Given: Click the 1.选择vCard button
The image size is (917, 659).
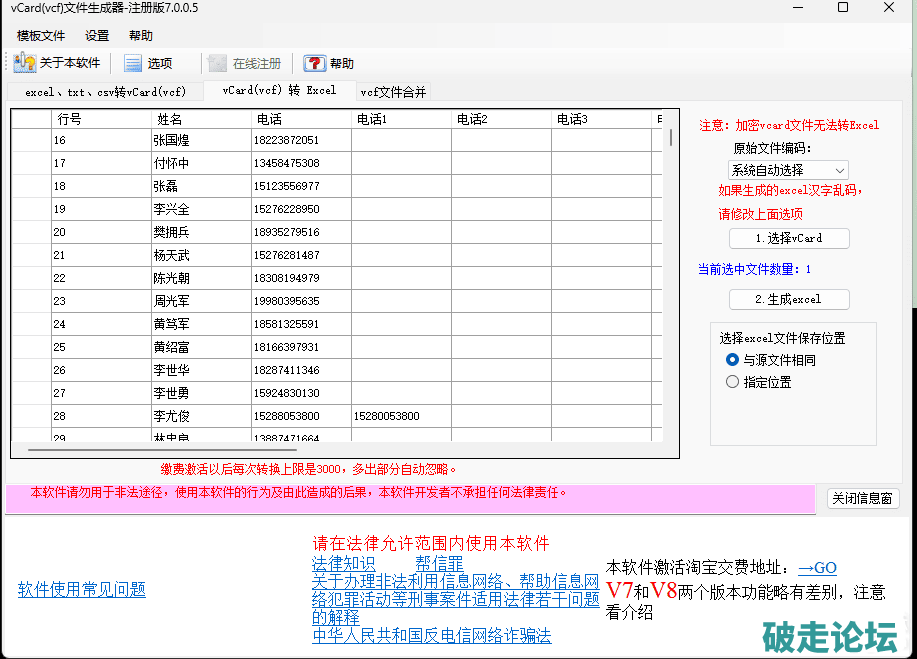Looking at the screenshot, I should 789,238.
